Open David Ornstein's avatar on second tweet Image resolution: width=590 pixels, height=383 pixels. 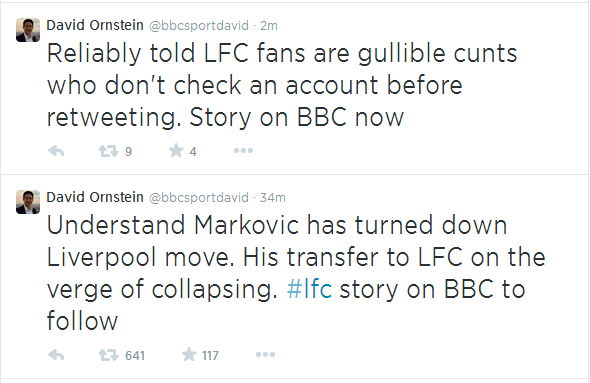tap(28, 202)
